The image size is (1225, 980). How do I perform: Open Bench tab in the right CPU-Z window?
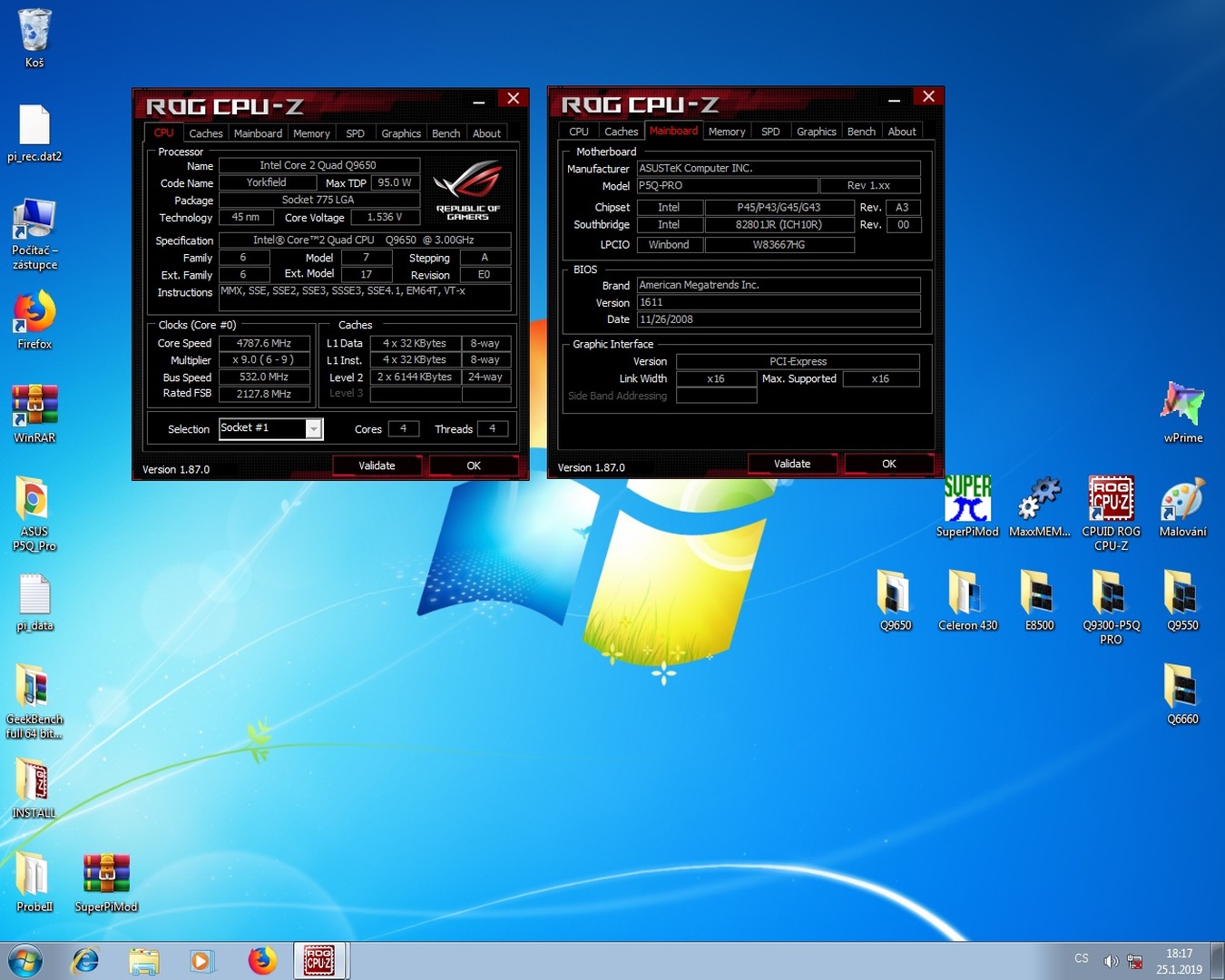pos(861,132)
